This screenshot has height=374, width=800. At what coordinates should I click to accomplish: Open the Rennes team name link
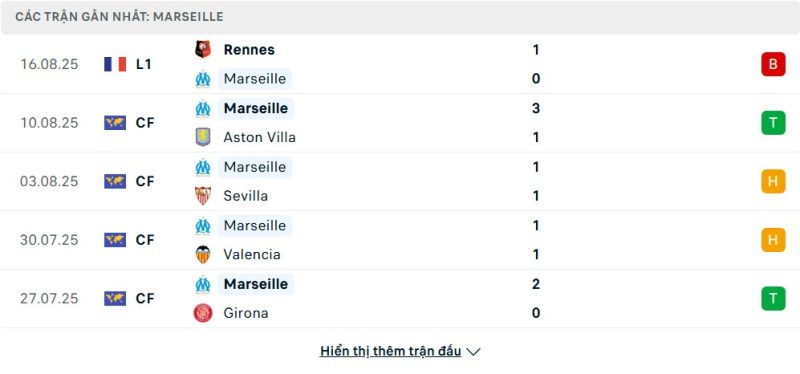pos(249,49)
